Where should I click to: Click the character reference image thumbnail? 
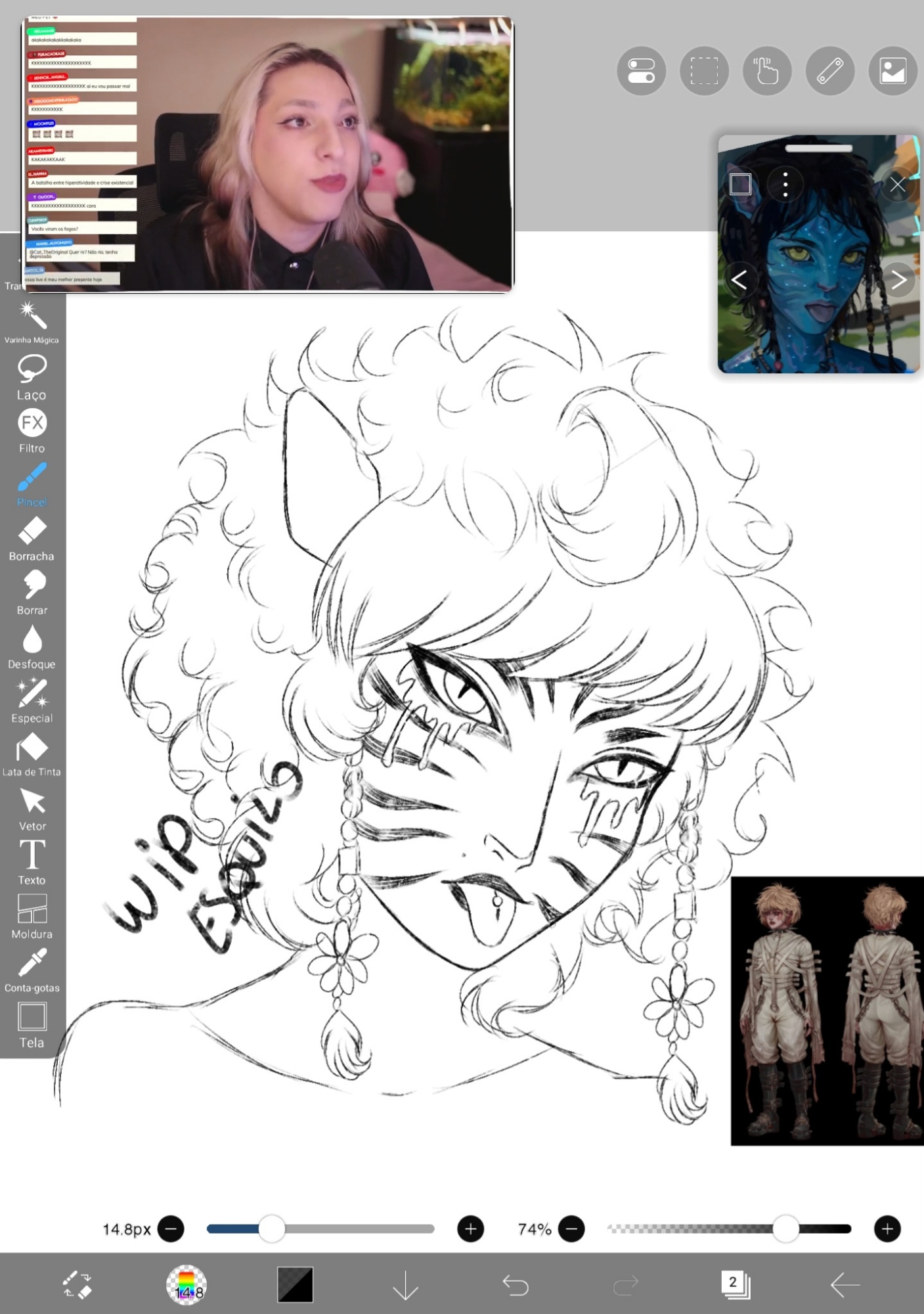click(827, 1010)
